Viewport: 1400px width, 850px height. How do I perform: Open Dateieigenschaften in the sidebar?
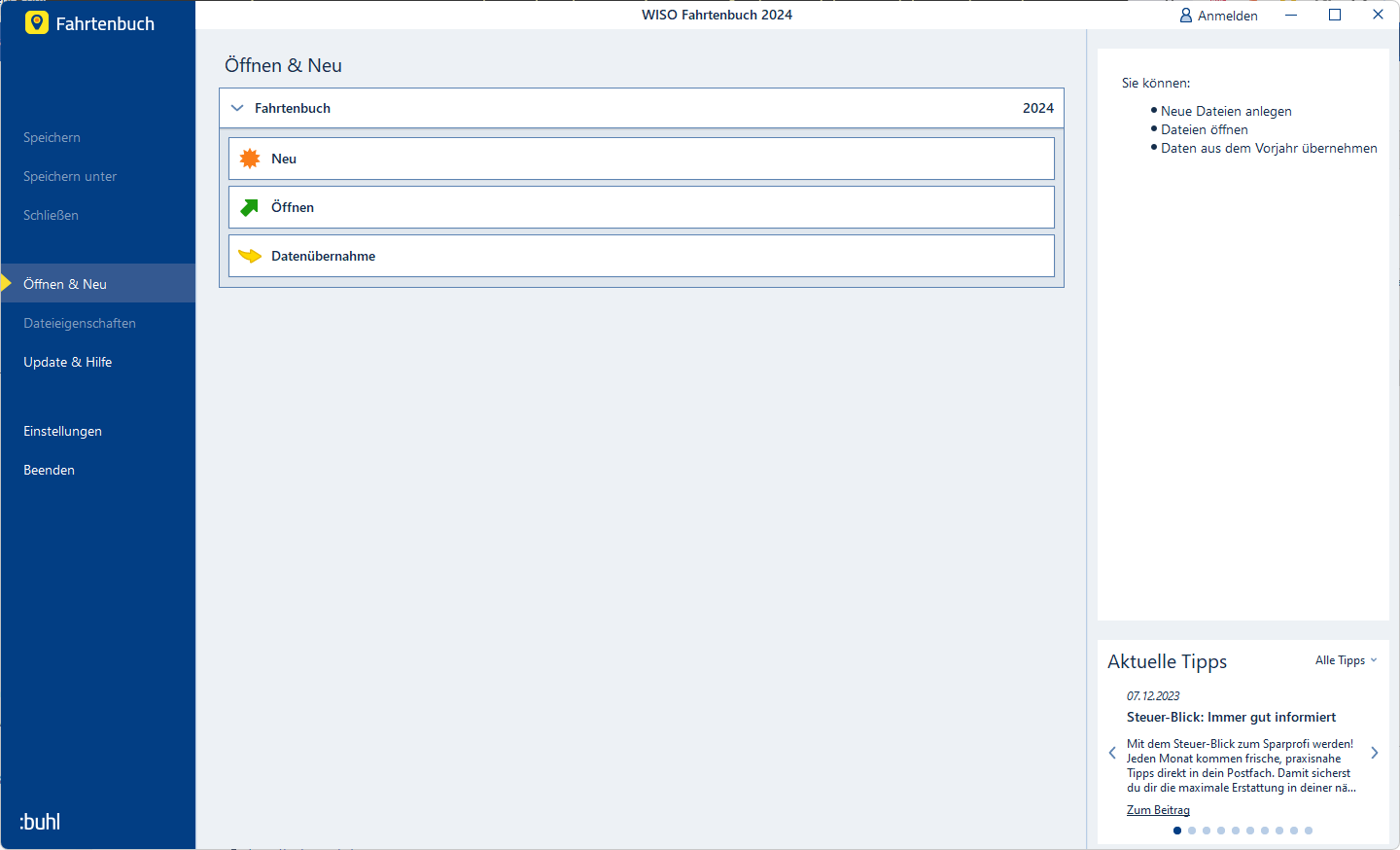click(x=80, y=323)
